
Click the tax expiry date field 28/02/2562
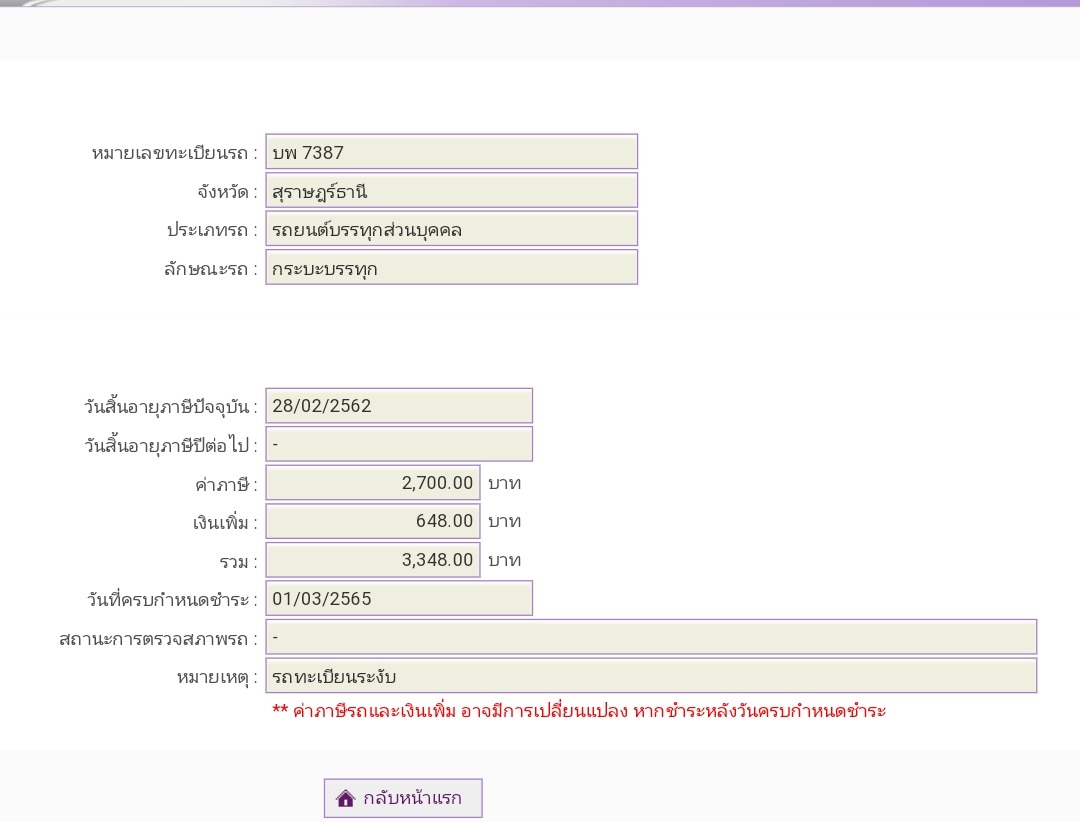click(399, 405)
